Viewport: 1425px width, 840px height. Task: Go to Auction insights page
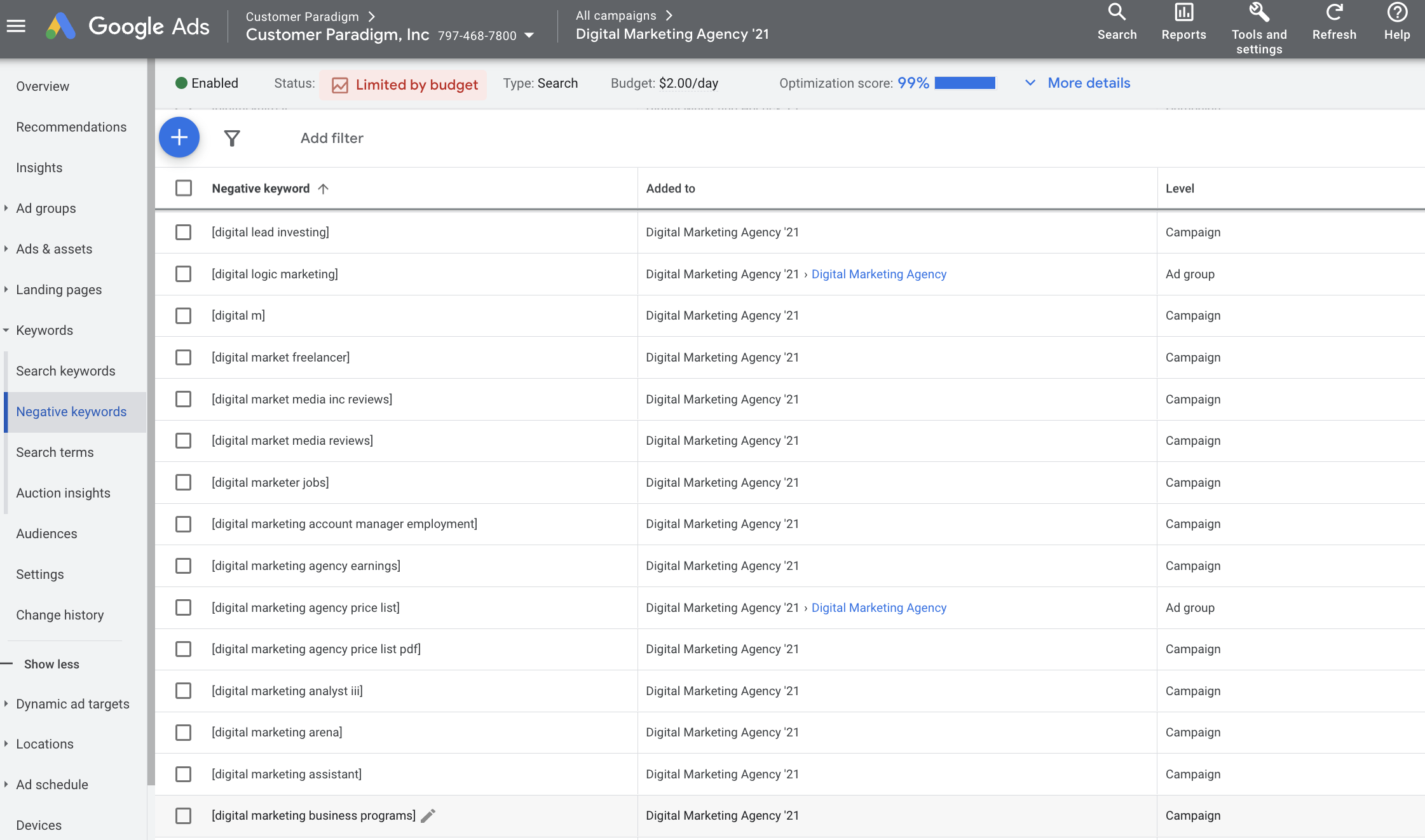63,493
